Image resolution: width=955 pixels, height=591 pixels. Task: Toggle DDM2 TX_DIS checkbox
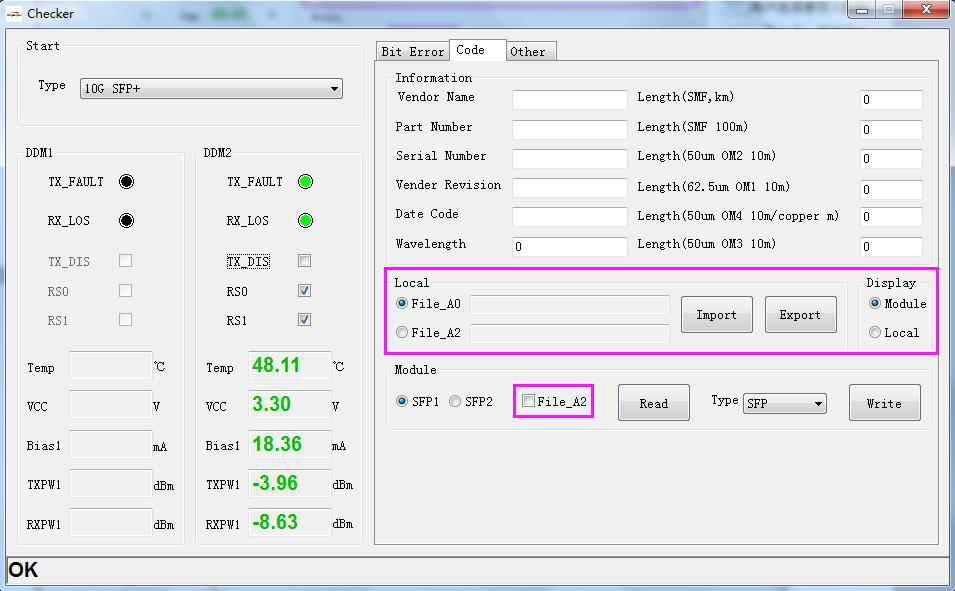(x=305, y=261)
